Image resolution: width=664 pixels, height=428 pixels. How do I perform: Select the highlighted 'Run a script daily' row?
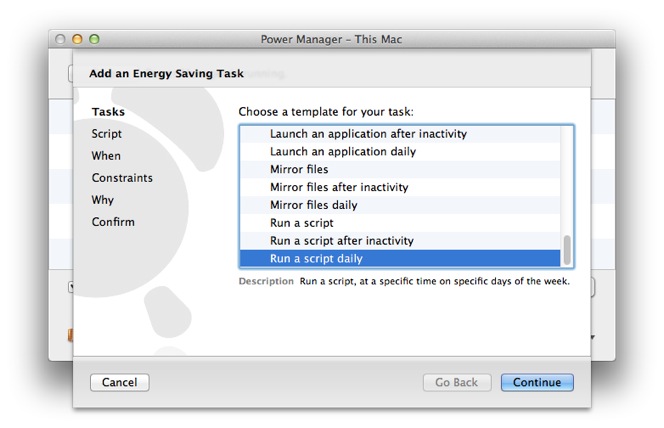click(400, 258)
